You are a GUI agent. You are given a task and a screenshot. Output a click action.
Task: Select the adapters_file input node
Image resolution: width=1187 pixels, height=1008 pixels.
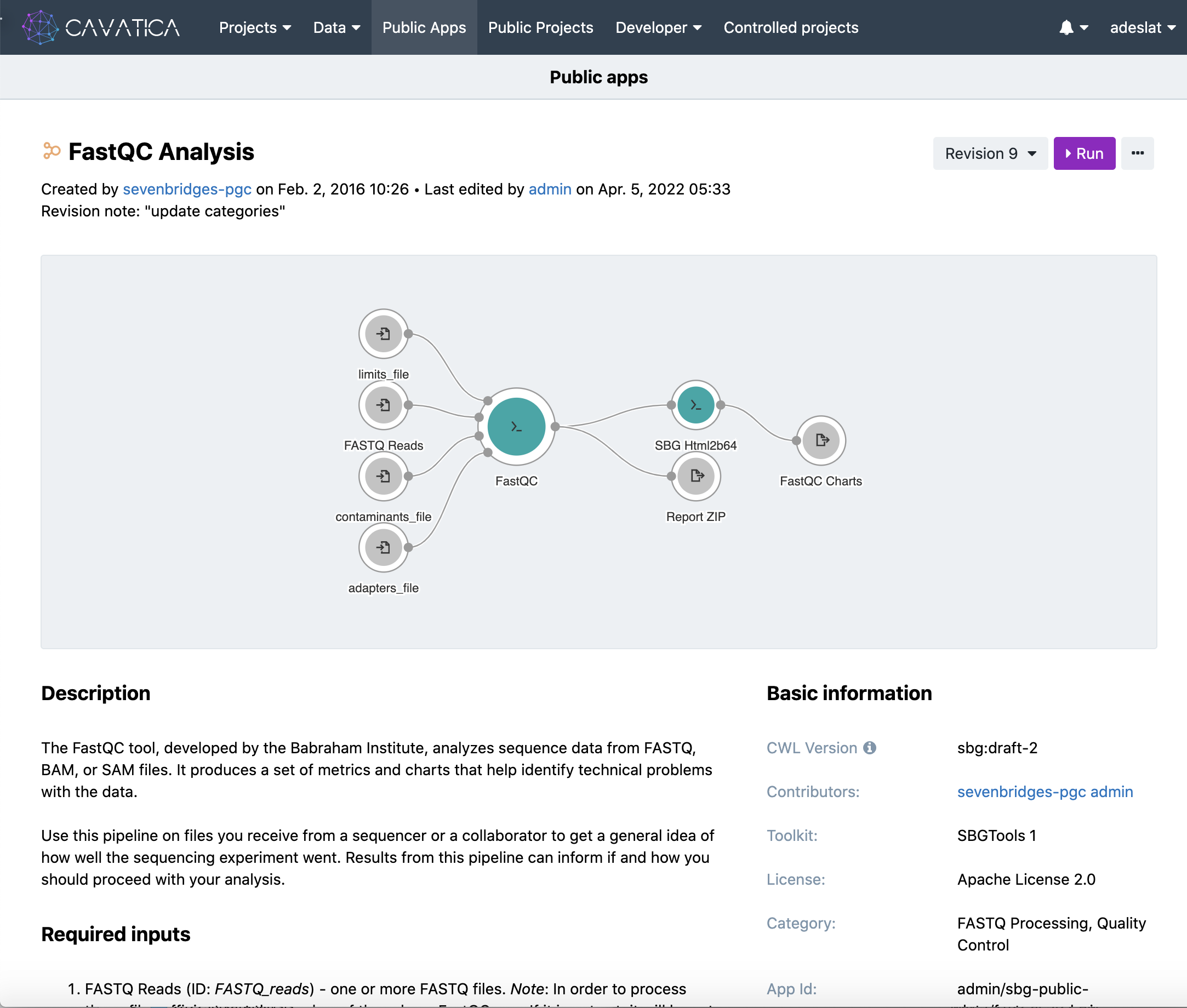click(383, 547)
